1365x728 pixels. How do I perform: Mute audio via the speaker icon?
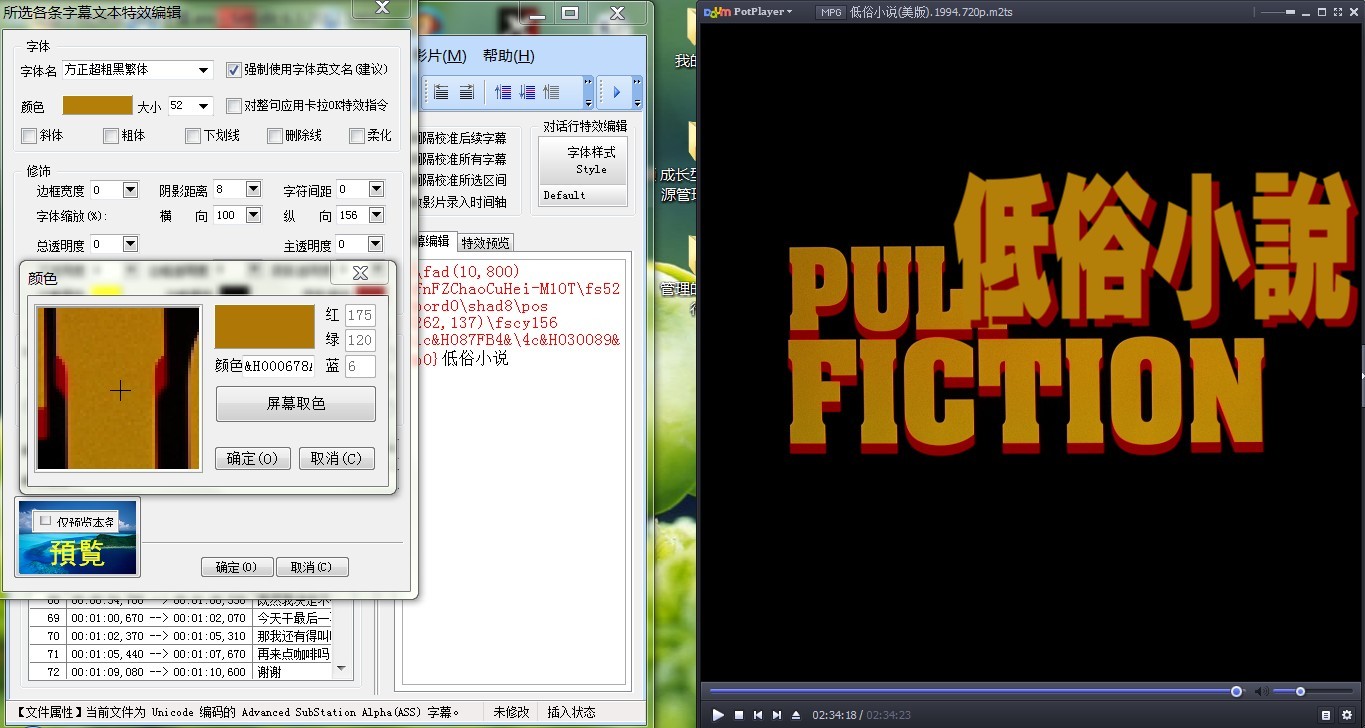[1261, 692]
